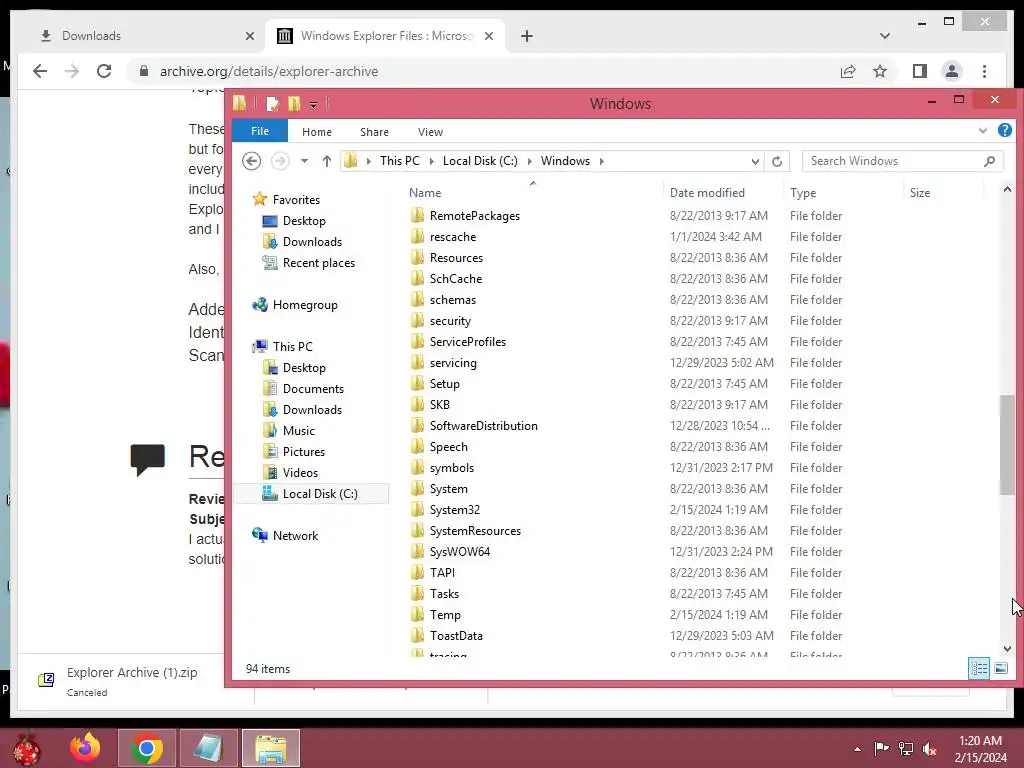Expand the arrow after Windows in breadcrumb
The height and width of the screenshot is (768, 1024).
tap(601, 161)
